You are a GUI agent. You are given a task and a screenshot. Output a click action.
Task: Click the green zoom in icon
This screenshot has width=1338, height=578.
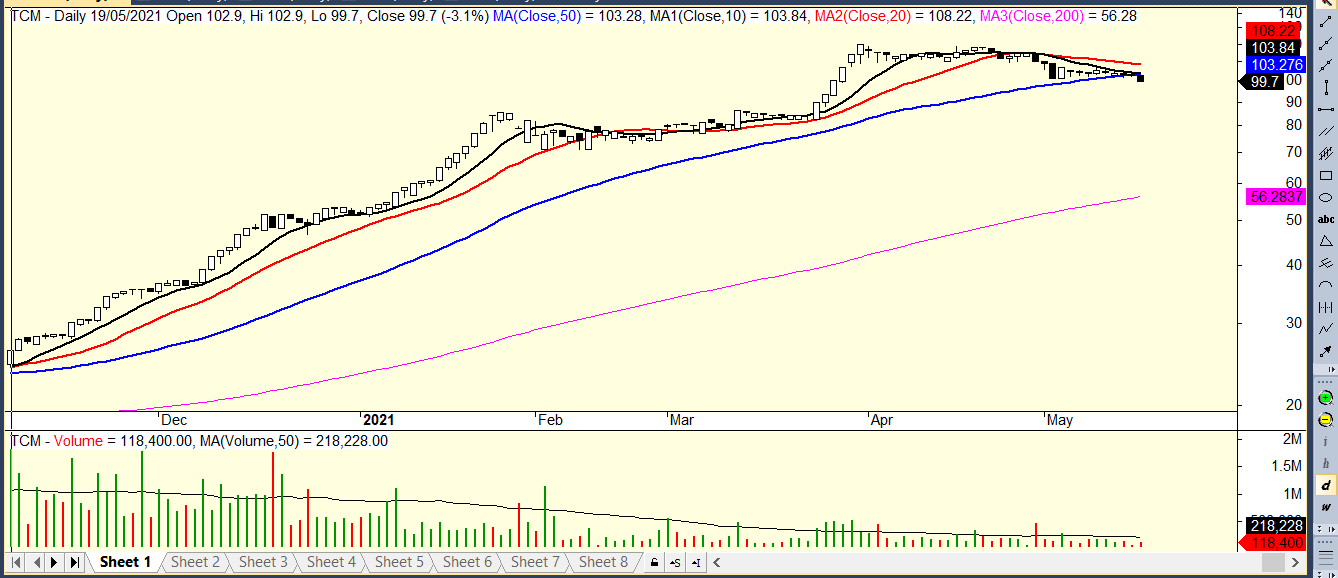(x=1326, y=398)
